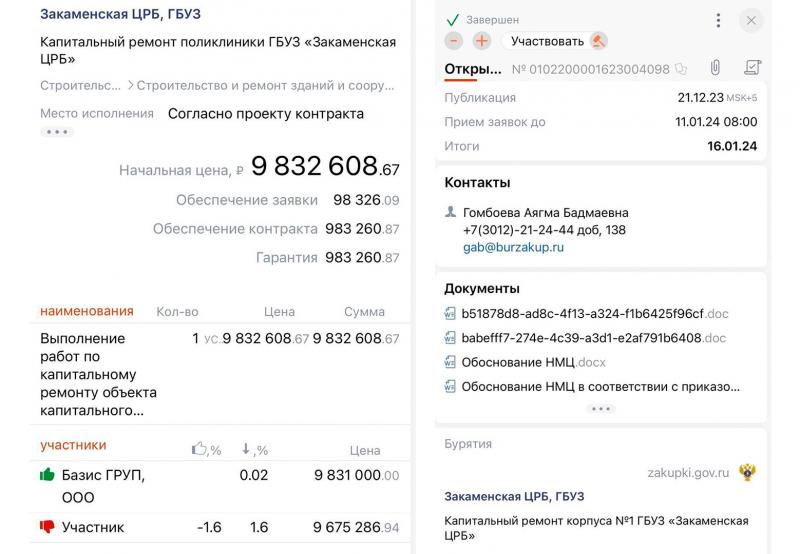Open document b51878d8-ad8c .doc file
The width and height of the screenshot is (800, 554).
click(595, 314)
